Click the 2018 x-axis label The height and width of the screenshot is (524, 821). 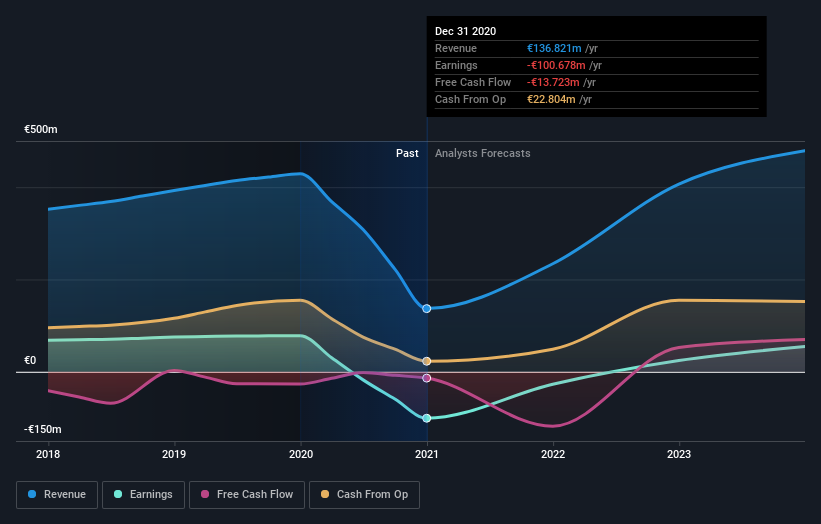(48, 454)
